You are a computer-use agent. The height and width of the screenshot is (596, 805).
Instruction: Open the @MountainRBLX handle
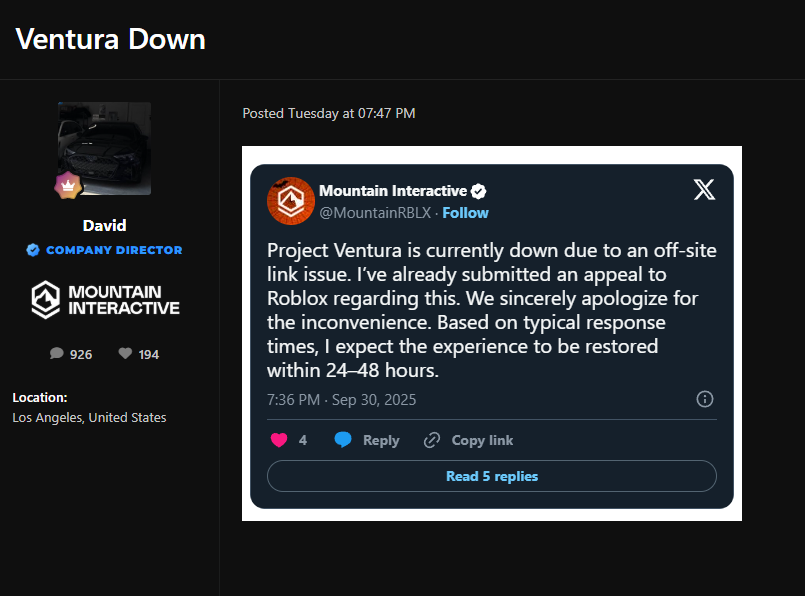(376, 213)
